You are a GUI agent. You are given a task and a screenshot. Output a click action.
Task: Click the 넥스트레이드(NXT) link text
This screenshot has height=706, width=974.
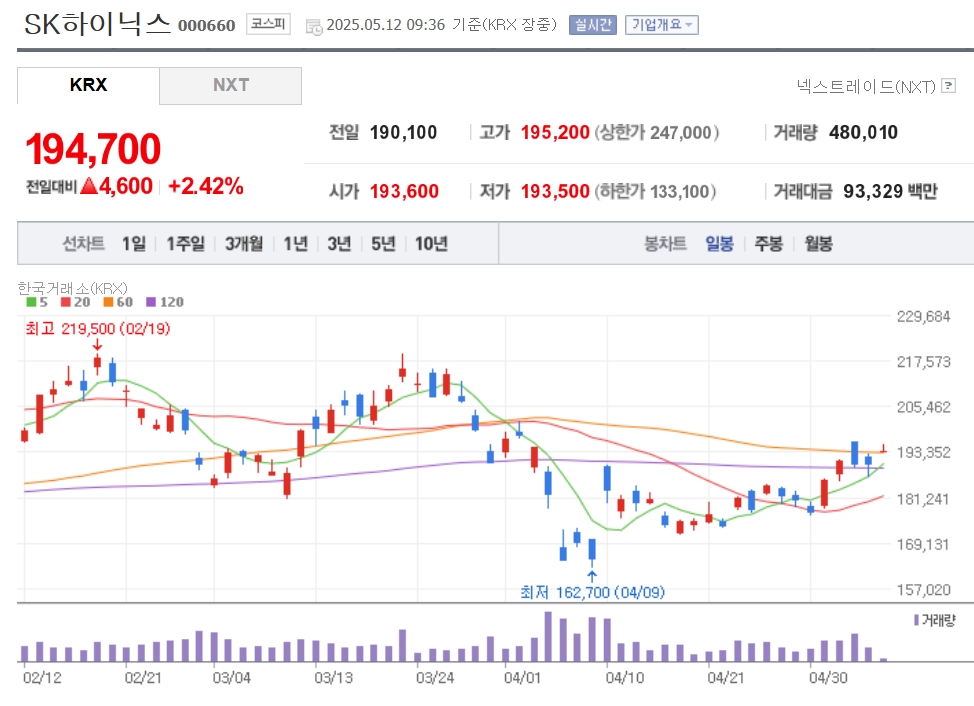[866, 86]
